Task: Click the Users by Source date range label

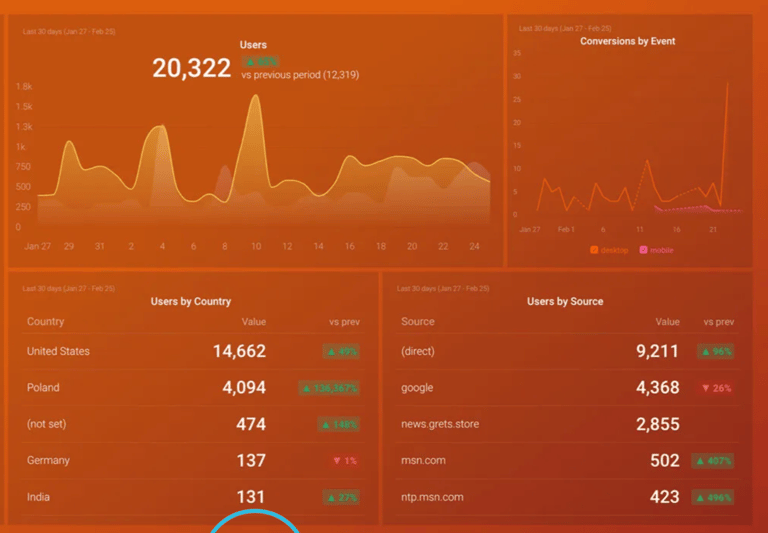Action: [x=443, y=289]
